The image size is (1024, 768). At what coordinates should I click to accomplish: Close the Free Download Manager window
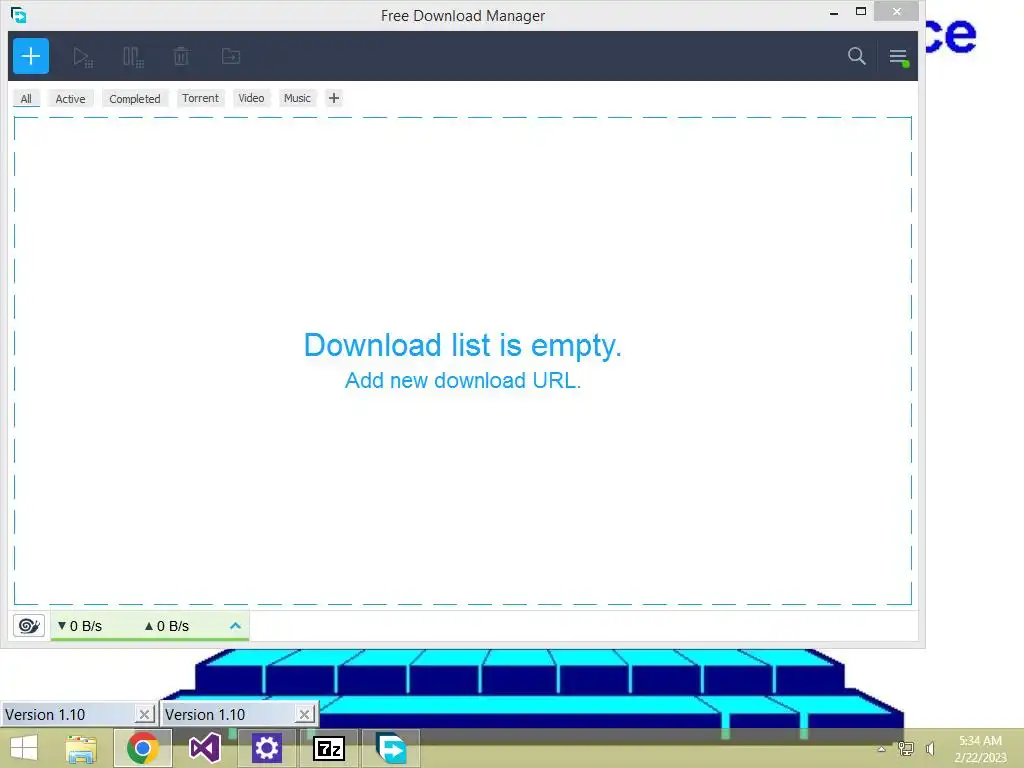pyautogui.click(x=896, y=12)
